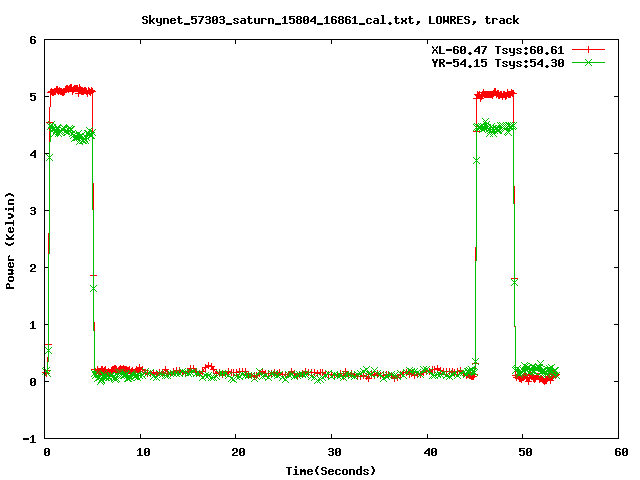Click the y-axis tick label 2
Screen dimensions: 640x480
(33, 268)
